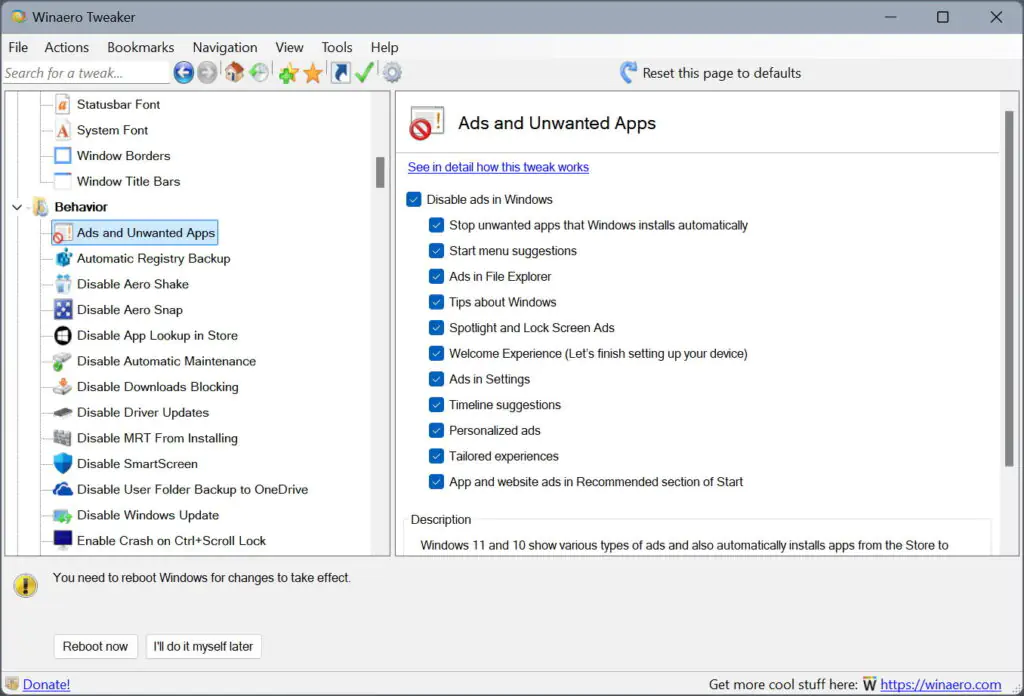
Task: Click the Reboot now button
Action: pos(95,646)
